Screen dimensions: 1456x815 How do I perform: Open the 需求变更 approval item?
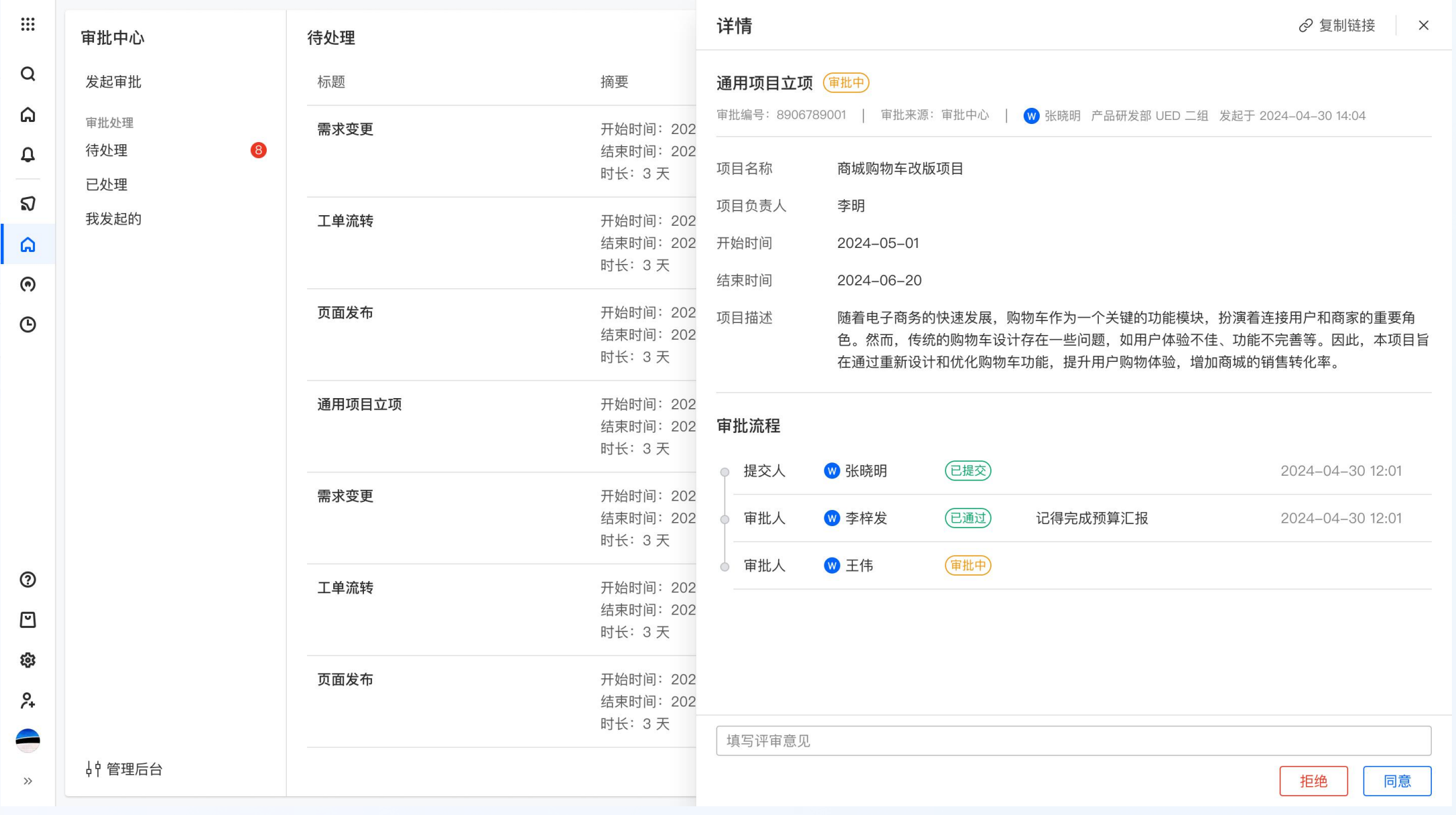pyautogui.click(x=345, y=129)
